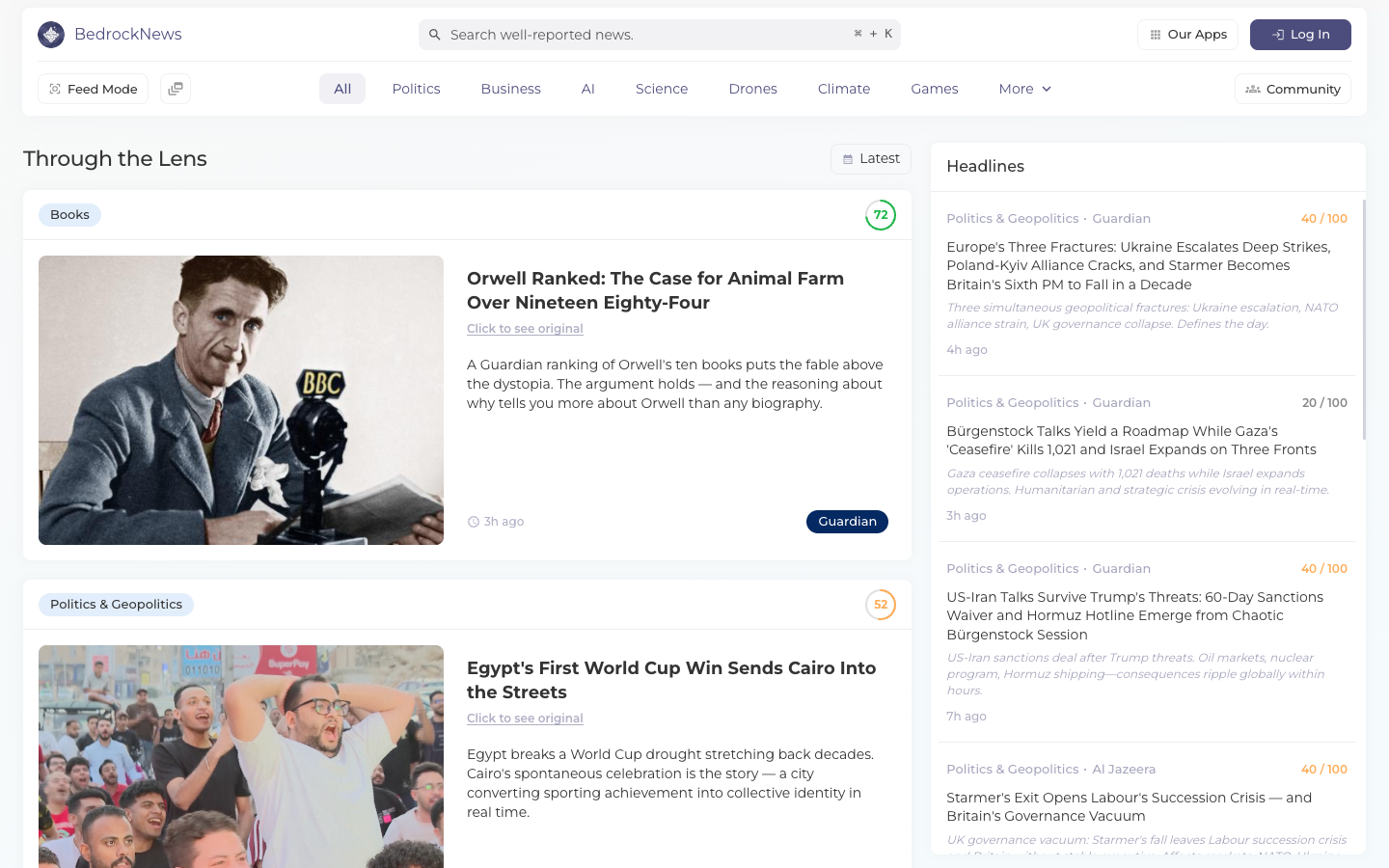Open the US-Iran Talks headline
Image resolution: width=1389 pixels, height=868 pixels.
1134,616
